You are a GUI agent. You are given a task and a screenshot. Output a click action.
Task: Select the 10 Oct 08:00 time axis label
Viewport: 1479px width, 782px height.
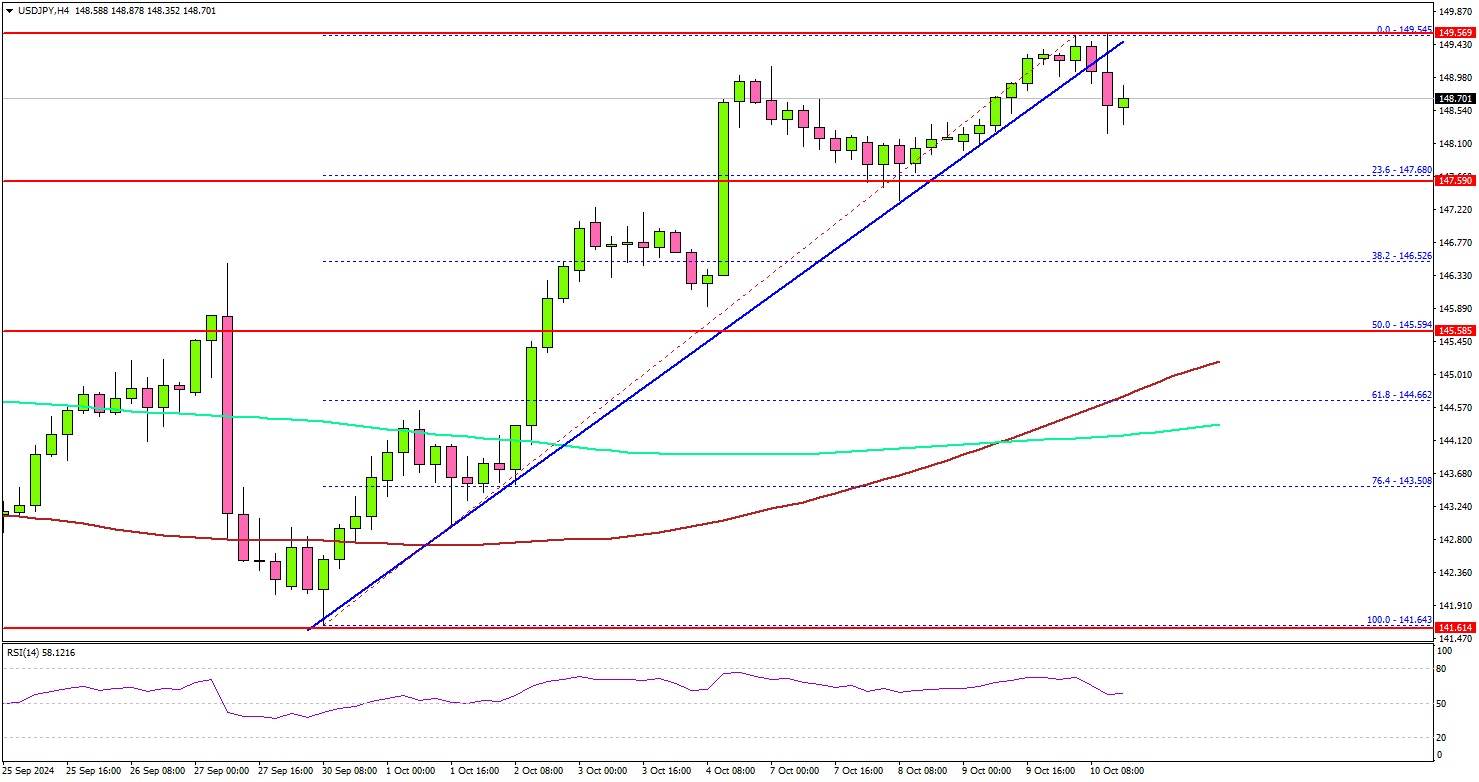coord(1115,771)
